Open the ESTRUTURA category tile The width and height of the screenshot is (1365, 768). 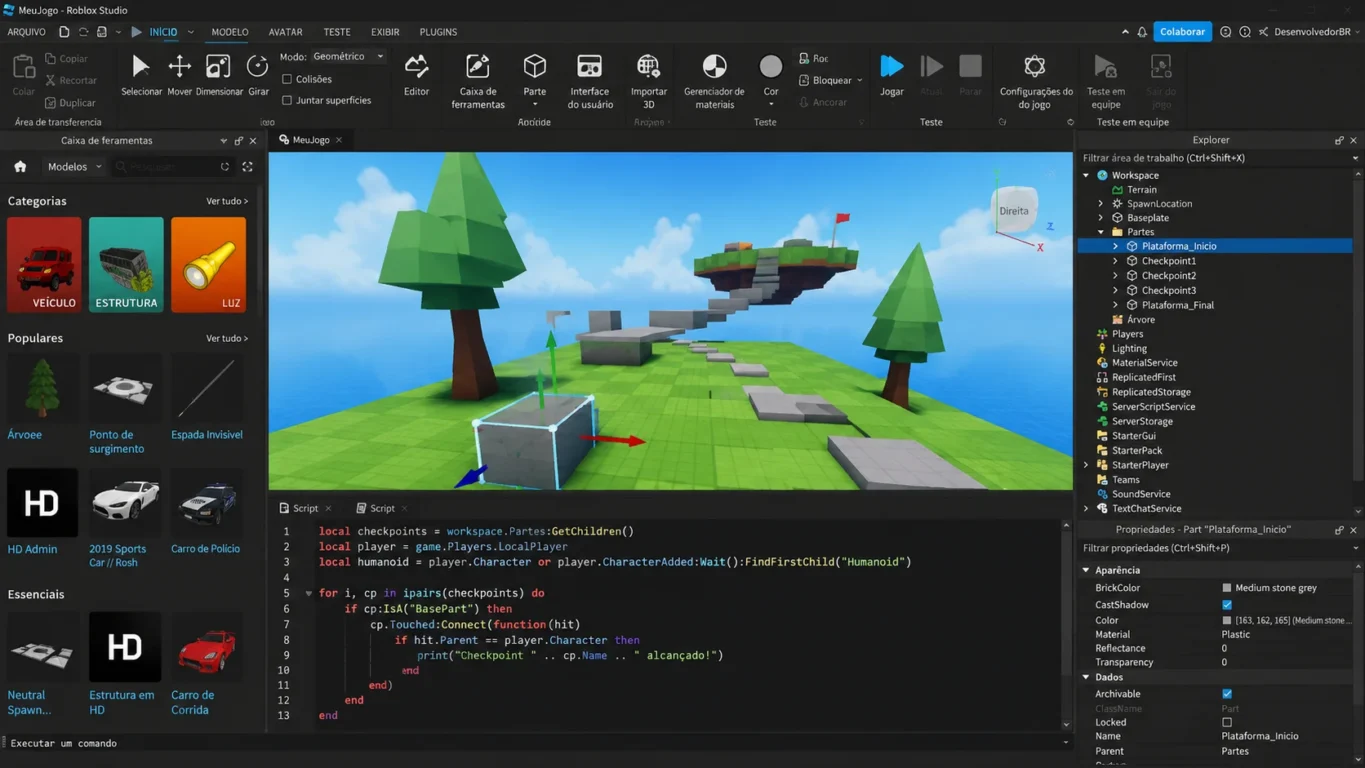[x=126, y=265]
